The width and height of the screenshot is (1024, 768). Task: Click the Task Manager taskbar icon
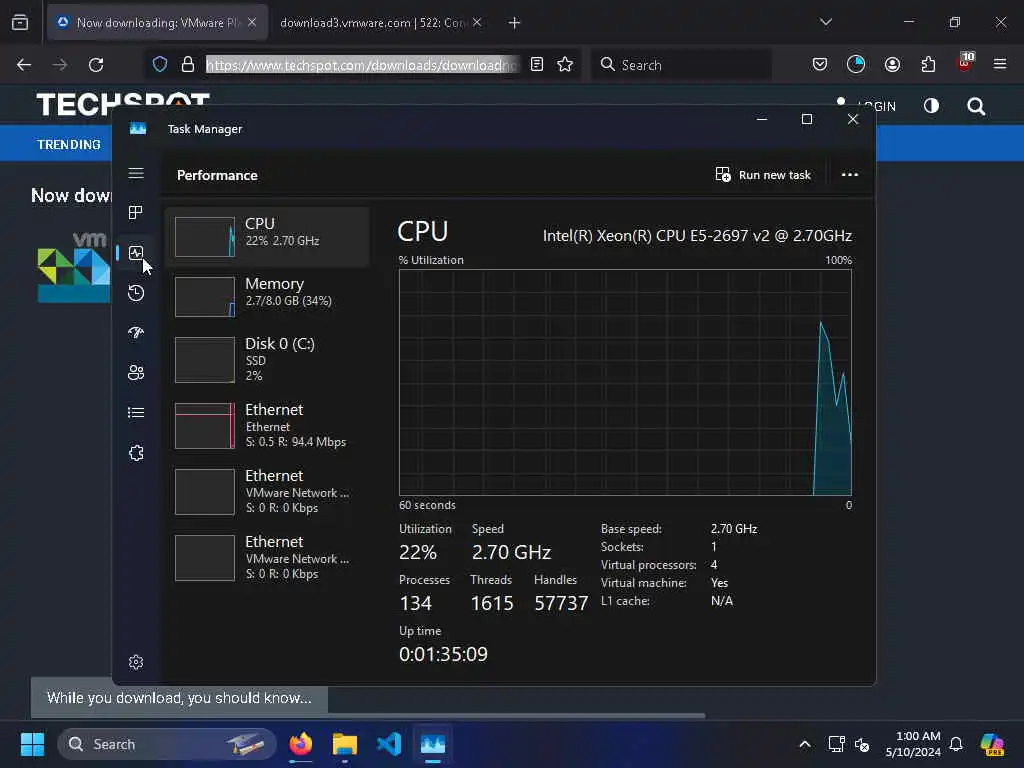(433, 744)
